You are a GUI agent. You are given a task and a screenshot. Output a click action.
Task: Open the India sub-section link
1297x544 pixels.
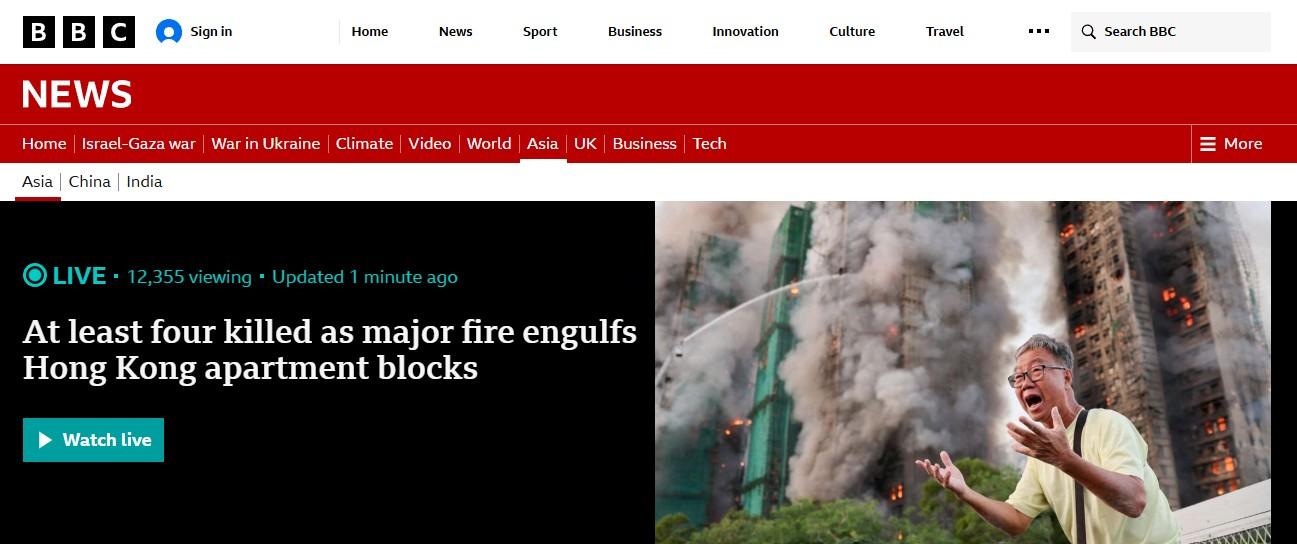pyautogui.click(x=144, y=182)
